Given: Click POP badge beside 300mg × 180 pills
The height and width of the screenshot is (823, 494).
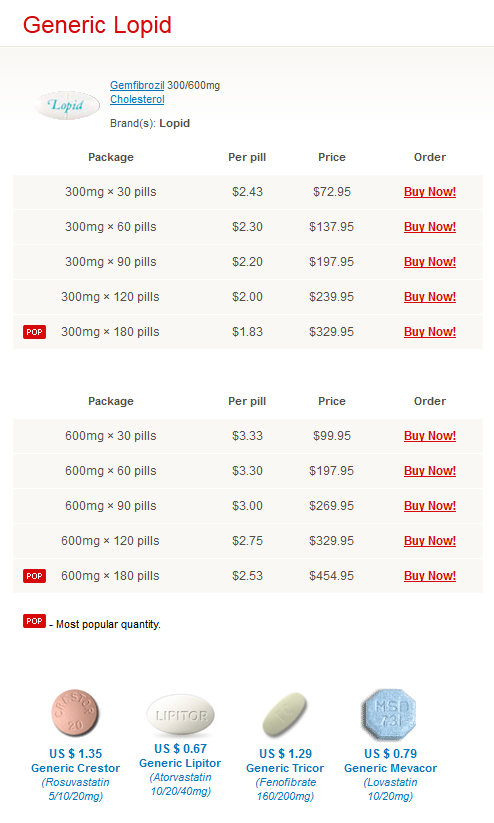Looking at the screenshot, I should coord(35,332).
